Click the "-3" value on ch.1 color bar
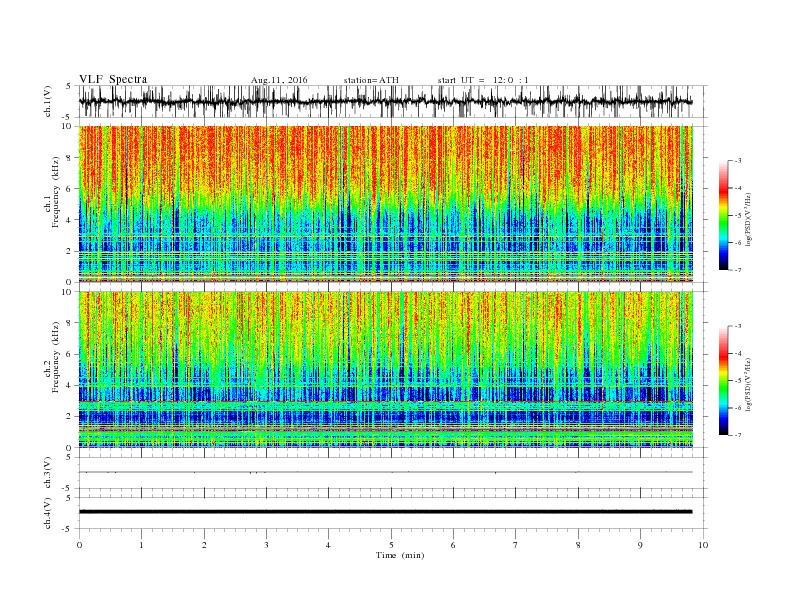Image resolution: width=792 pixels, height=612 pixels. pyautogui.click(x=737, y=161)
